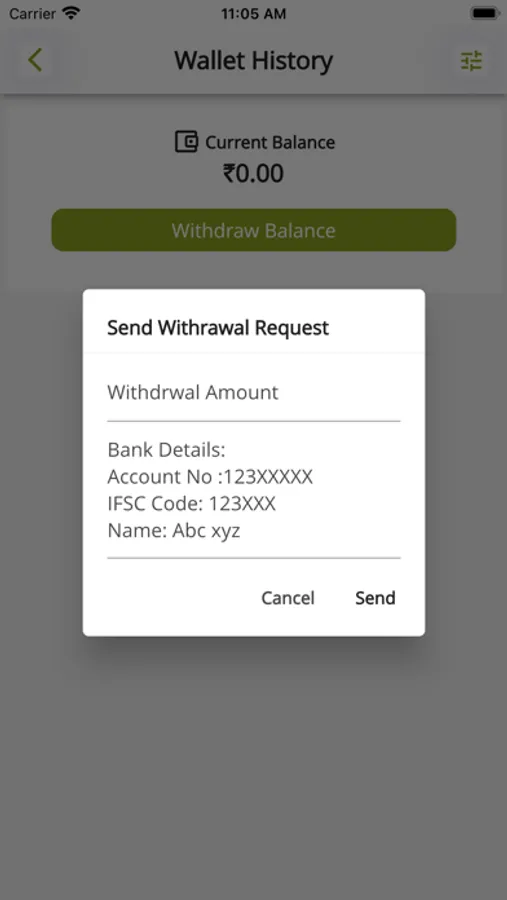Cancel the withdrawal request dialog
This screenshot has width=507, height=900.
pos(288,598)
